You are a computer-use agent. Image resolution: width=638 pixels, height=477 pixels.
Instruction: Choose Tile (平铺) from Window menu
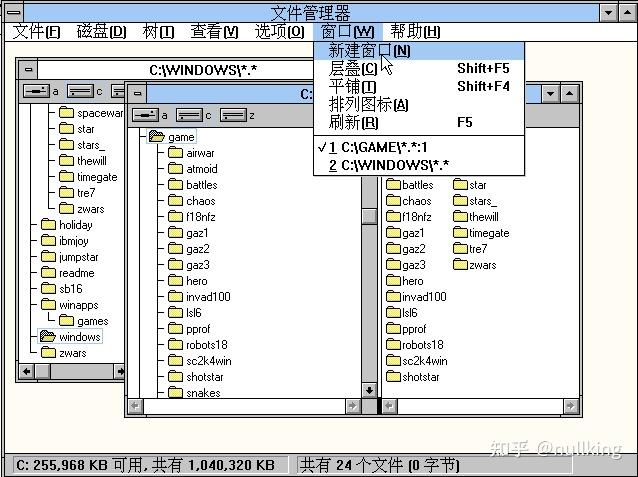[x=419, y=87]
